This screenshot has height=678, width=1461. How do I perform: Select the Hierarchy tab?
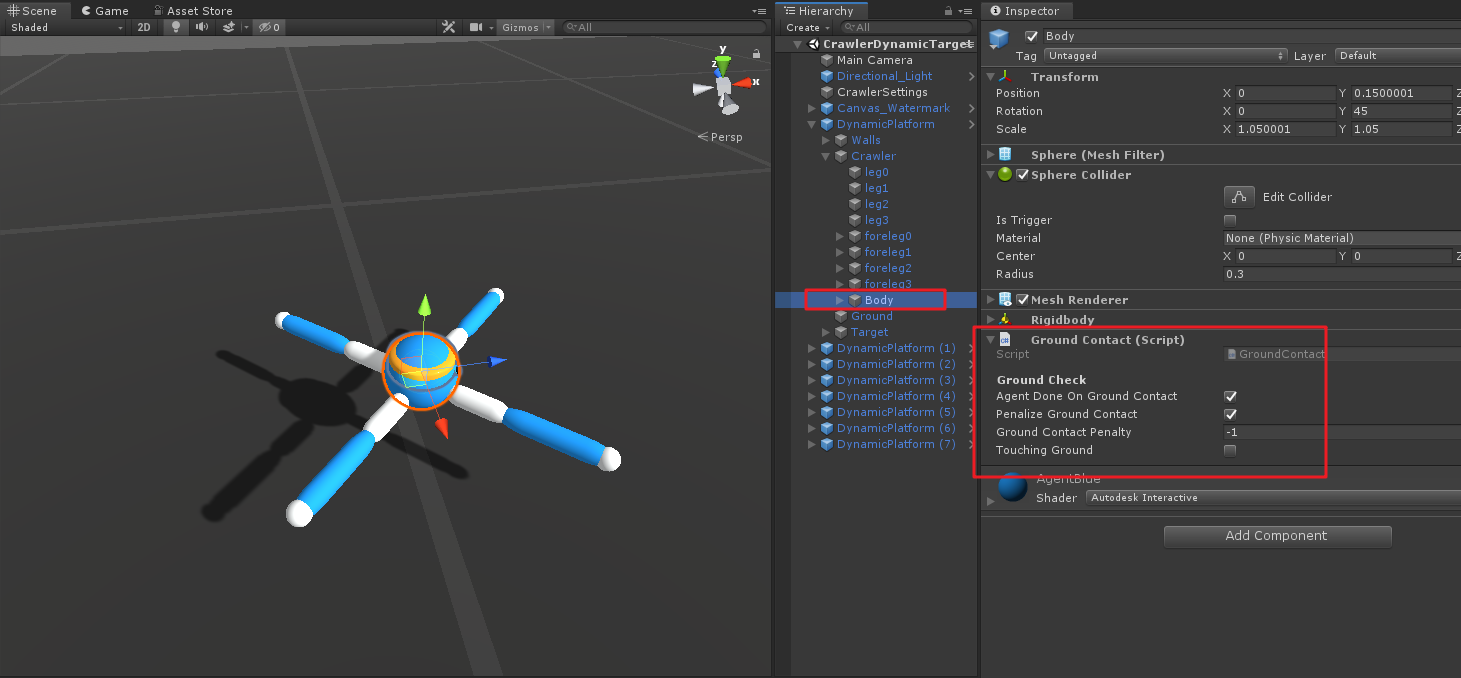(819, 11)
